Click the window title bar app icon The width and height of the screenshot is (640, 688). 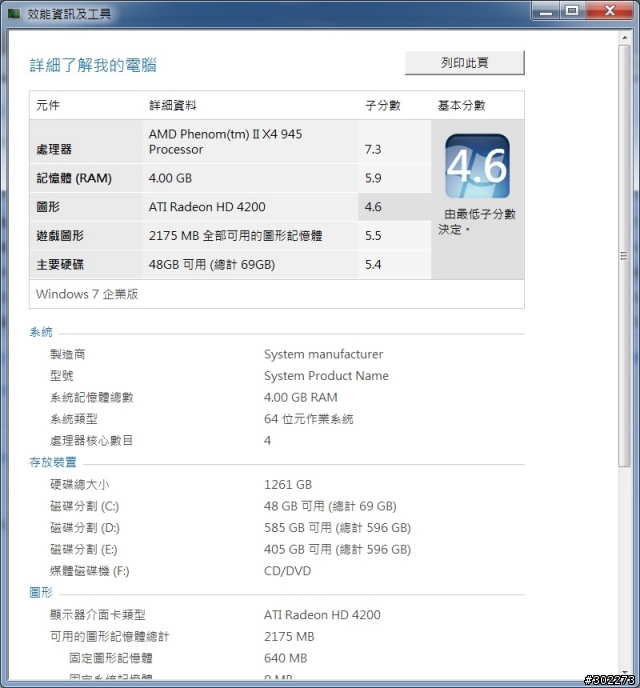(x=14, y=14)
